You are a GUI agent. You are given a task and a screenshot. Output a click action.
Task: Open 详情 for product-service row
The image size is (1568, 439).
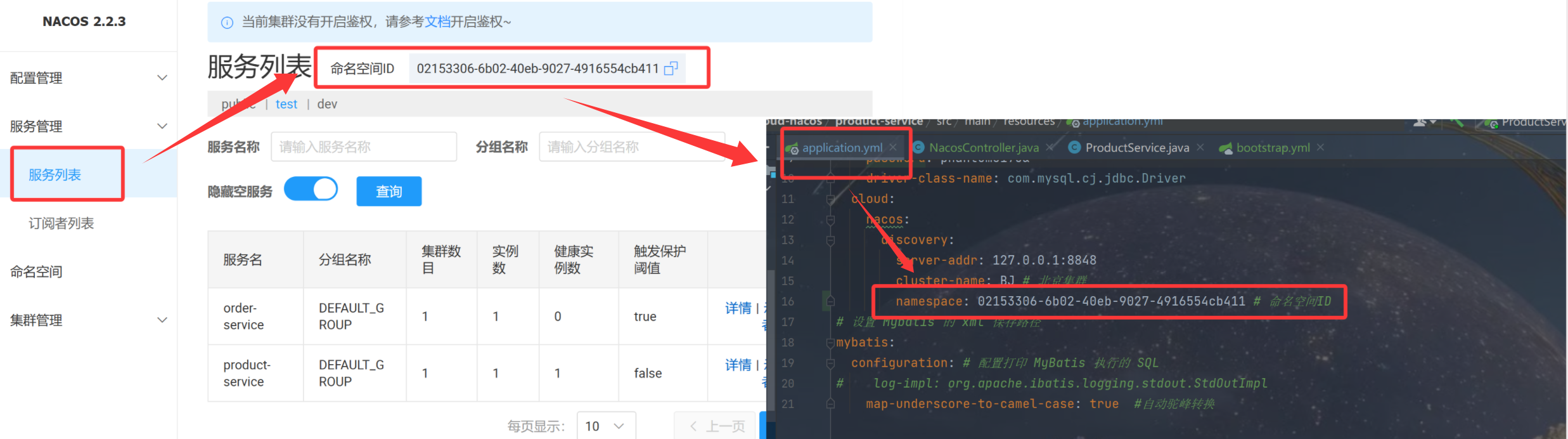pyautogui.click(x=738, y=365)
